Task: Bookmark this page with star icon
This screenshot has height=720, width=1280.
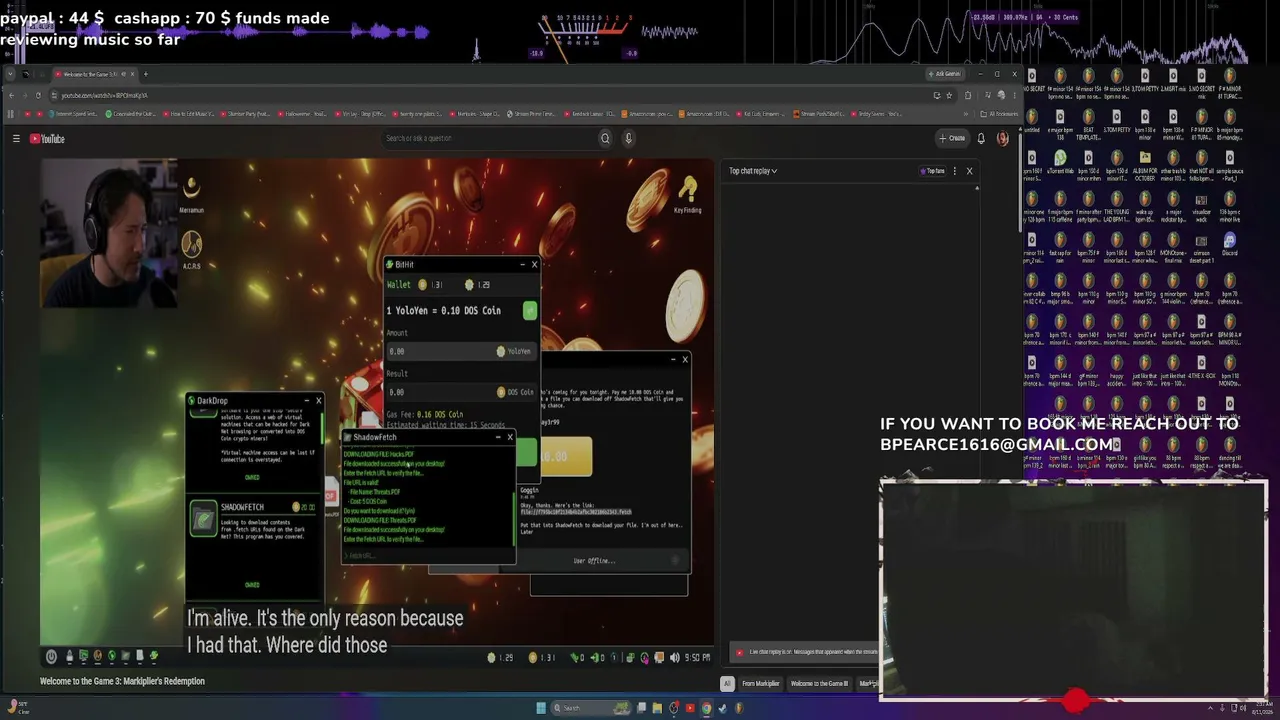Action: pyautogui.click(x=950, y=95)
